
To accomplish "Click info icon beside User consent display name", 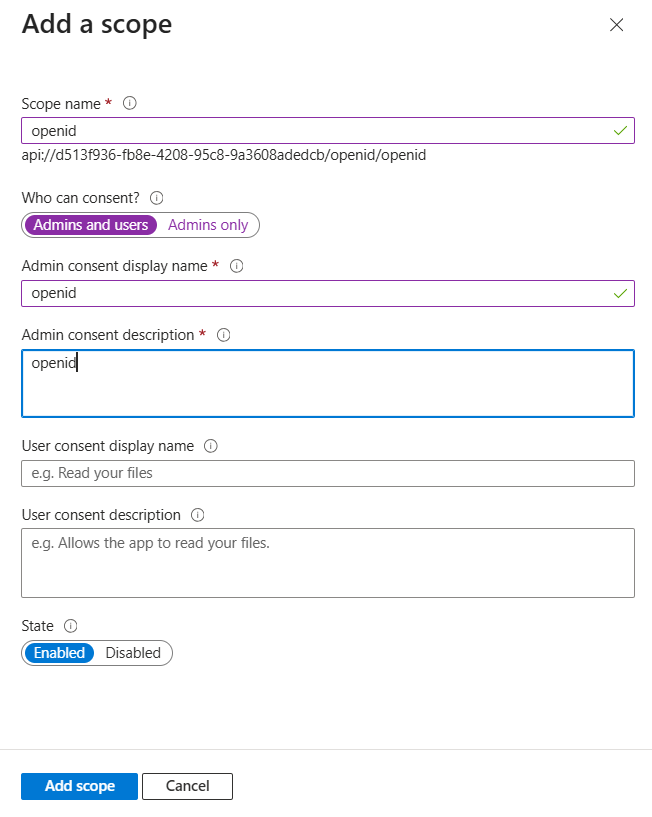I will (x=211, y=446).
